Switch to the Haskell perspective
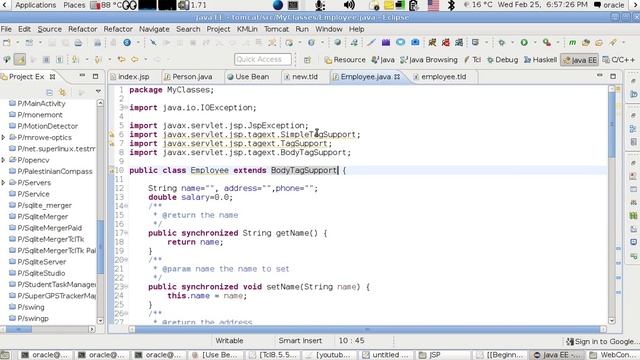Screen dimensions: 640x360 [540, 60]
